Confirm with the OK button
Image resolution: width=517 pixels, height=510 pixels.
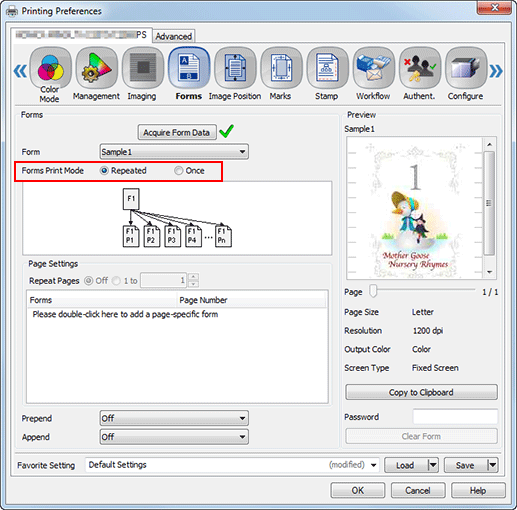click(358, 490)
